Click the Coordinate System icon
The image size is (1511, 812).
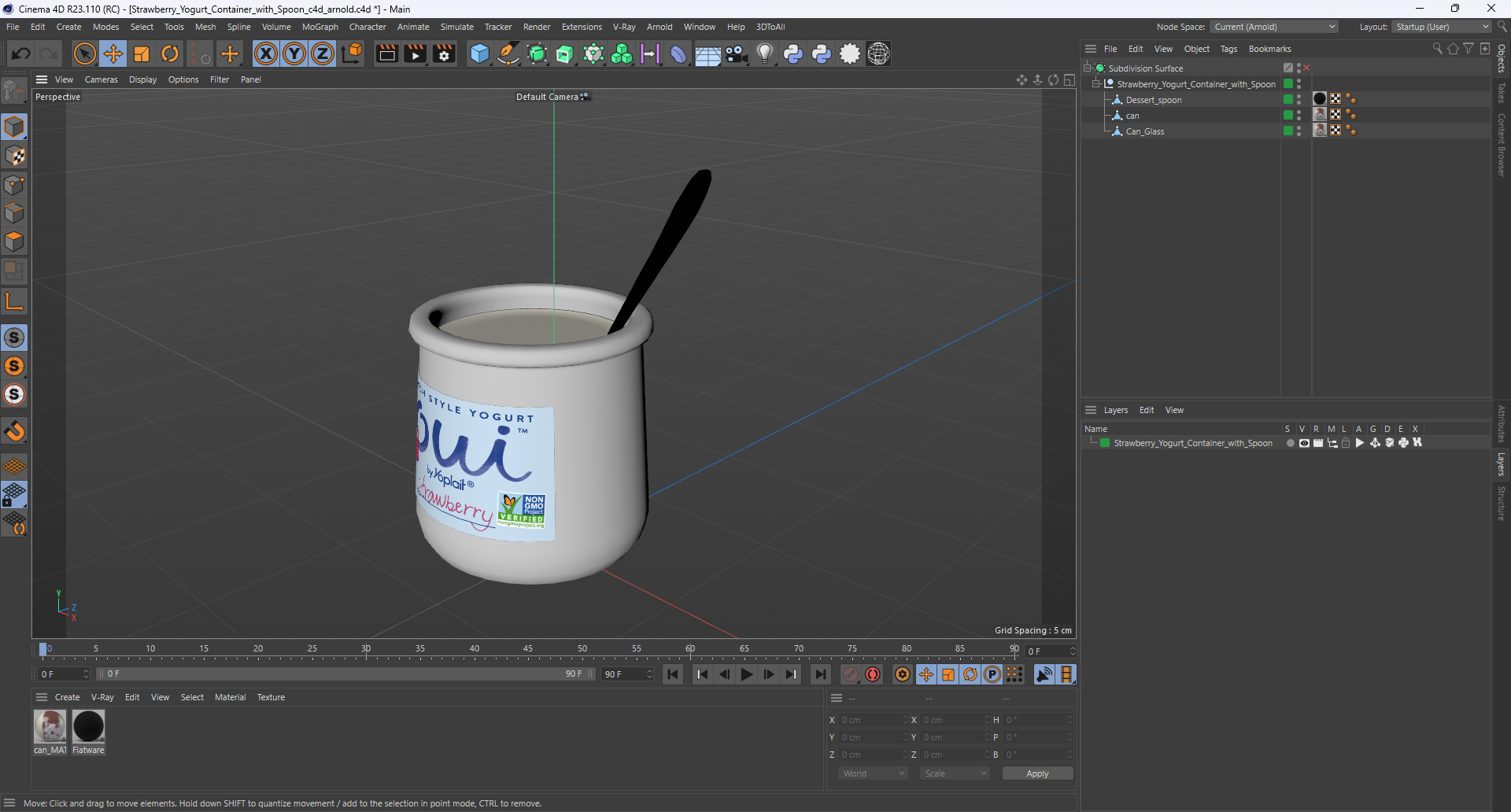(353, 54)
